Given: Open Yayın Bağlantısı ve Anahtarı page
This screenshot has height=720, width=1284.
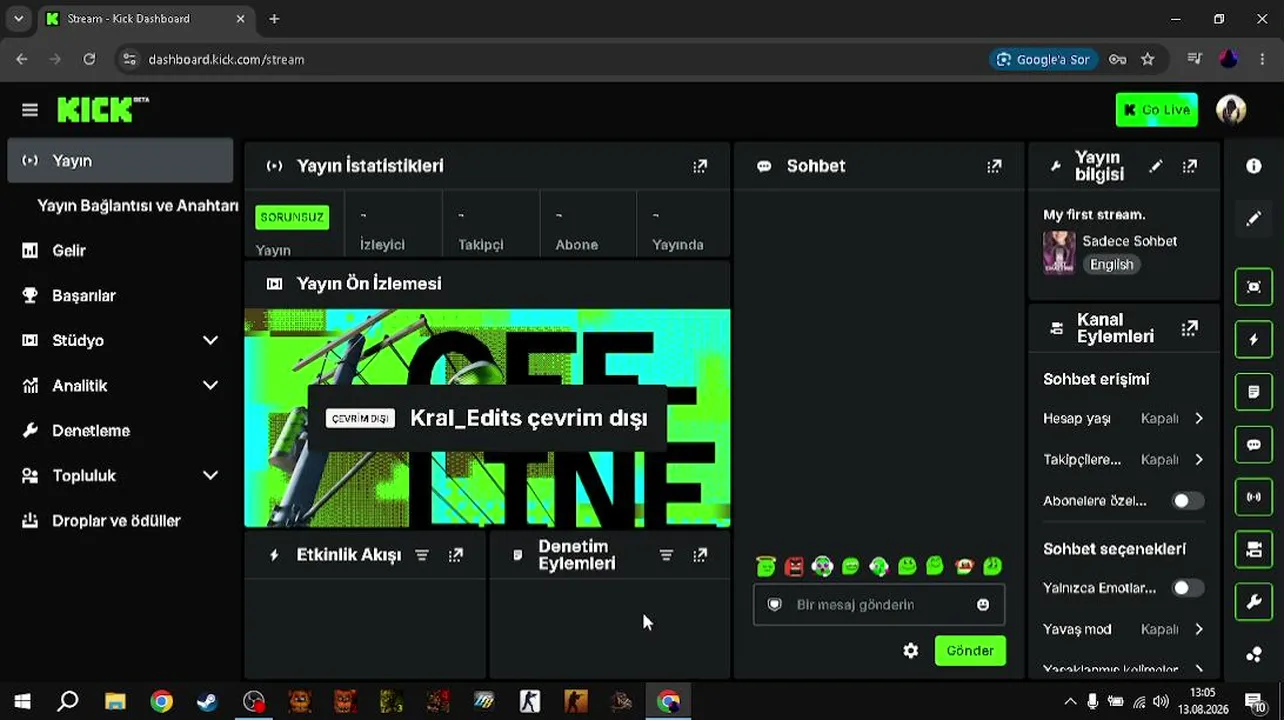Looking at the screenshot, I should coord(138,206).
